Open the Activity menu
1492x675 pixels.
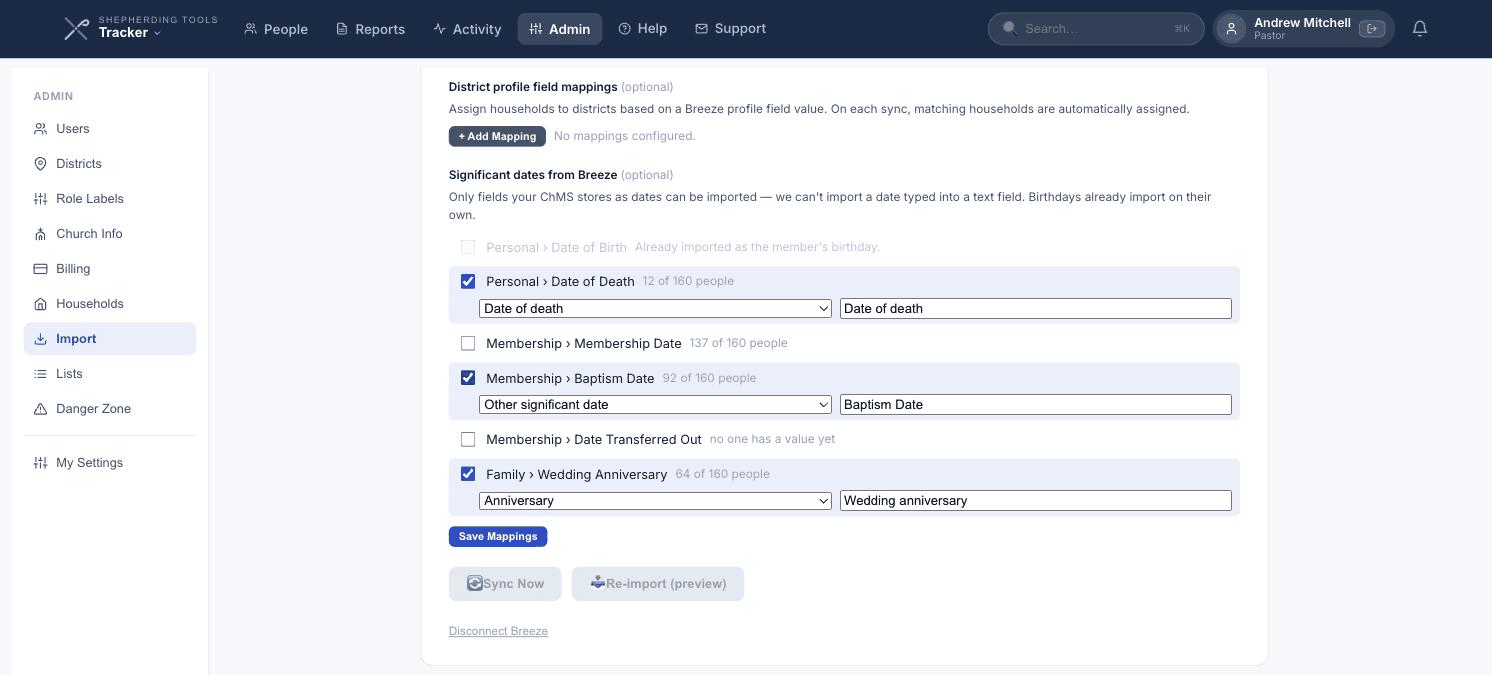click(x=467, y=29)
